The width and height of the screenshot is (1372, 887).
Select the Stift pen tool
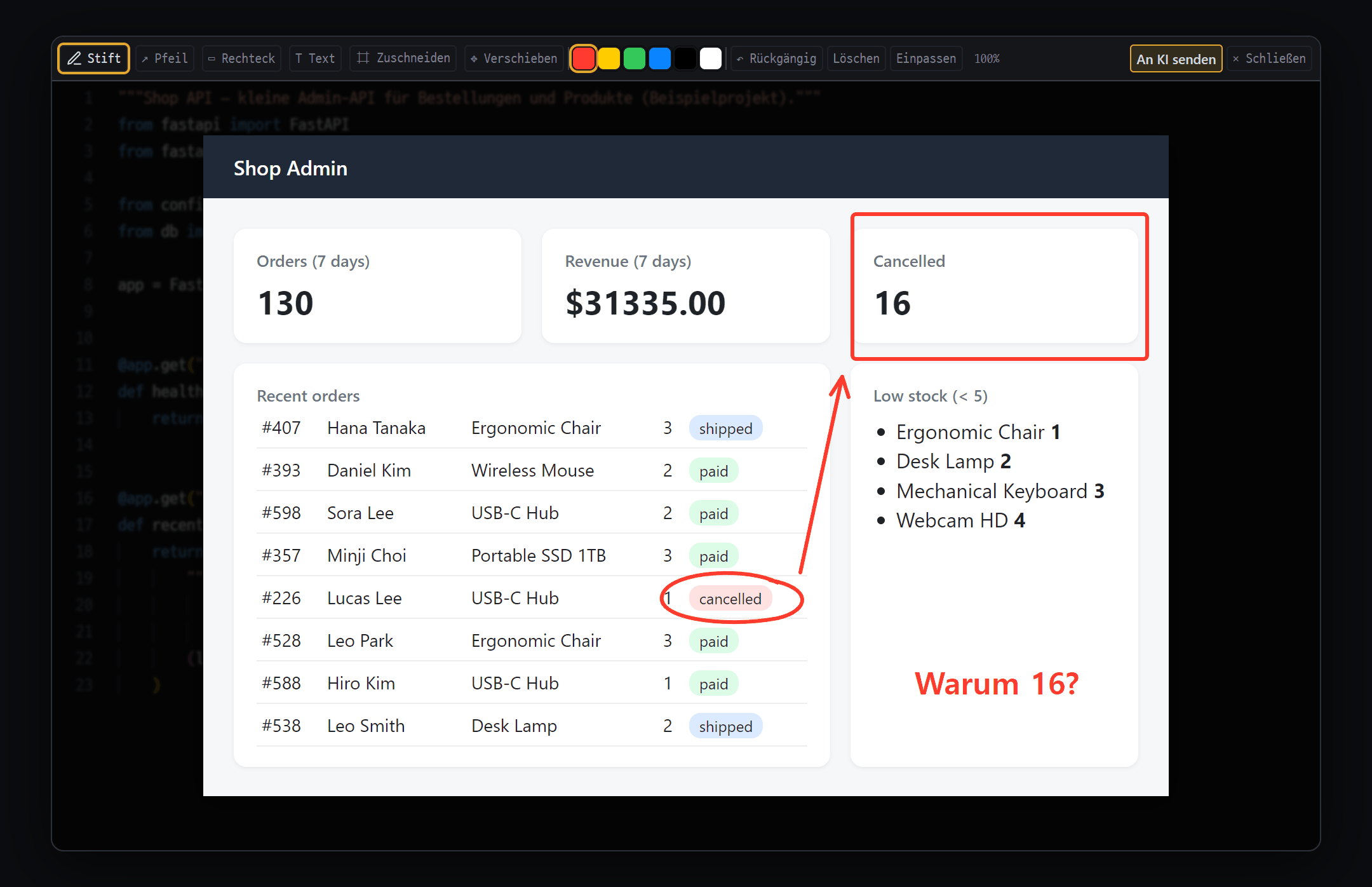94,58
